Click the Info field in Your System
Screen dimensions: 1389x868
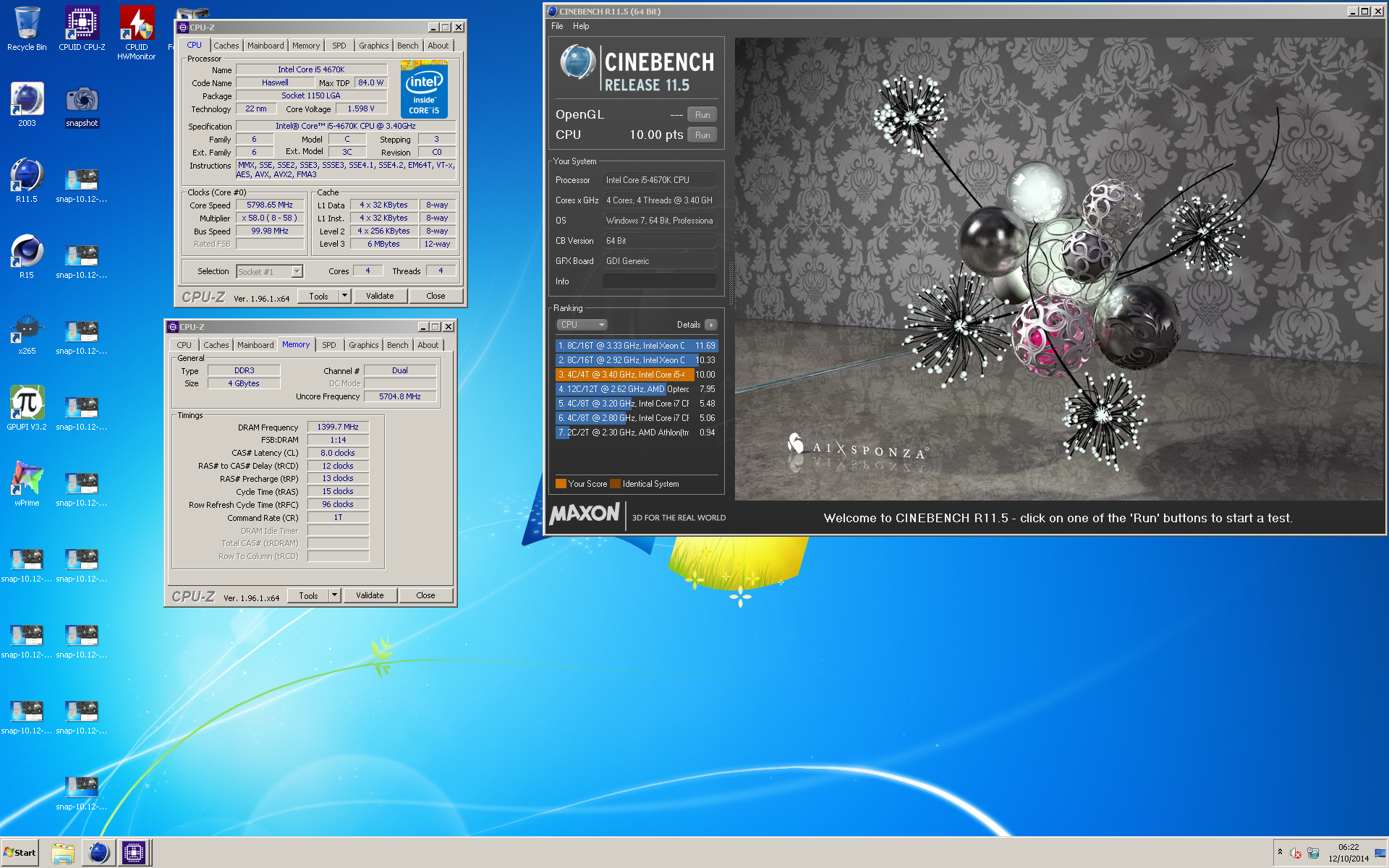[x=659, y=281]
